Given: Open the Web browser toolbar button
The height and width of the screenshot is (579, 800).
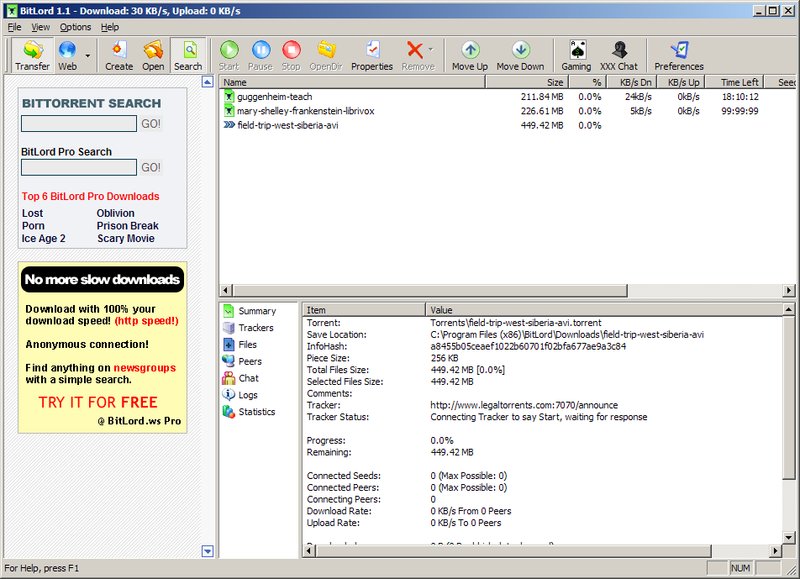Looking at the screenshot, I should click(x=67, y=55).
